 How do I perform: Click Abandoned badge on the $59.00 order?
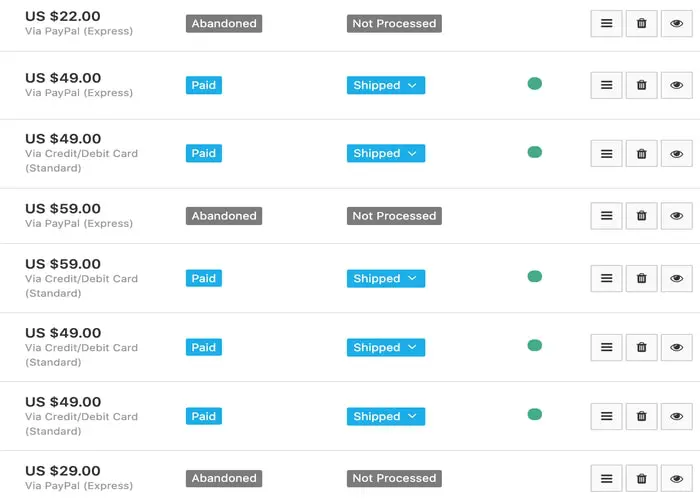pos(224,216)
